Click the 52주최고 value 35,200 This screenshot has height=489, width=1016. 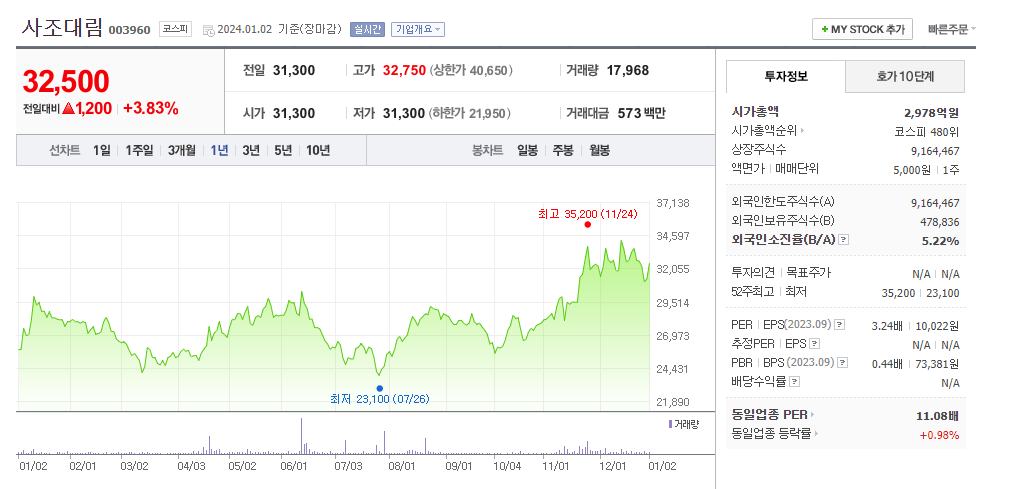899,293
